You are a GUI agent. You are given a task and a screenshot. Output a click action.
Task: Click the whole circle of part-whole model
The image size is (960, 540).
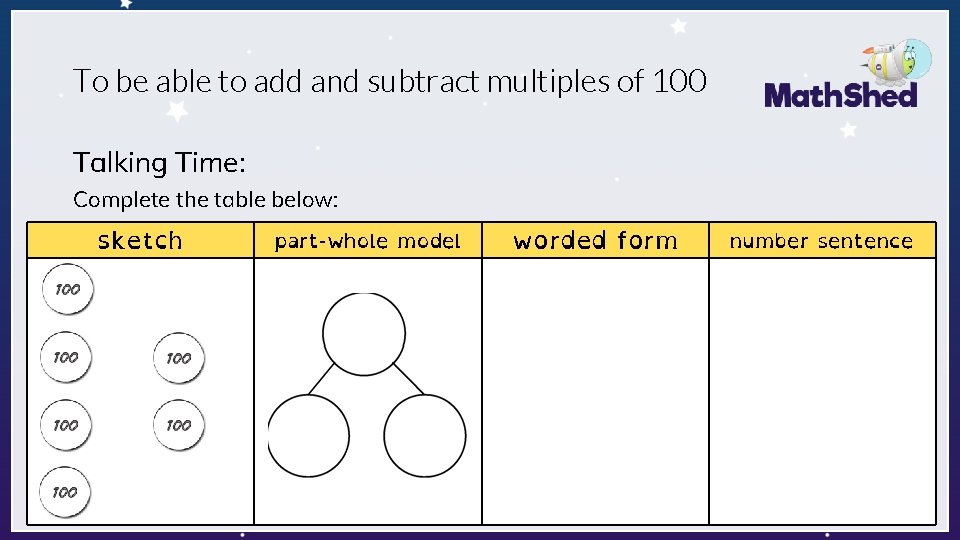pyautogui.click(x=364, y=334)
